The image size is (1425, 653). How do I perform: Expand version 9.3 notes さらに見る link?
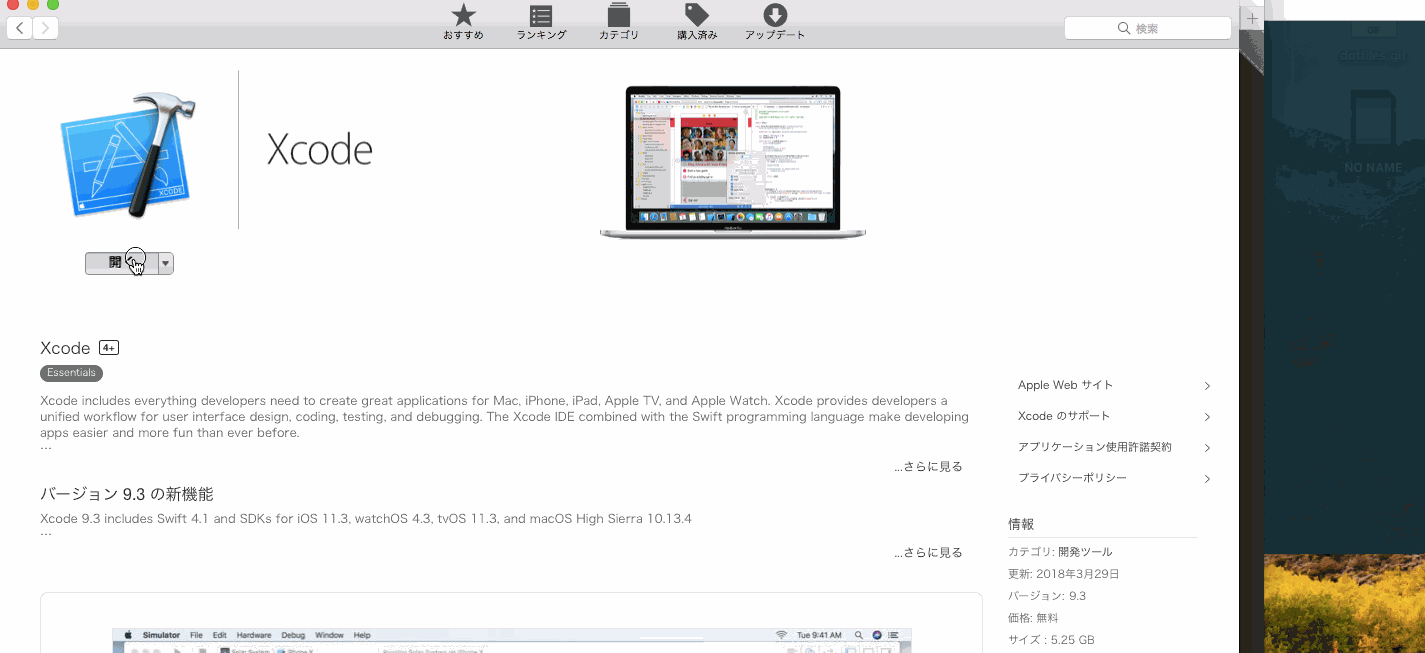(x=928, y=553)
